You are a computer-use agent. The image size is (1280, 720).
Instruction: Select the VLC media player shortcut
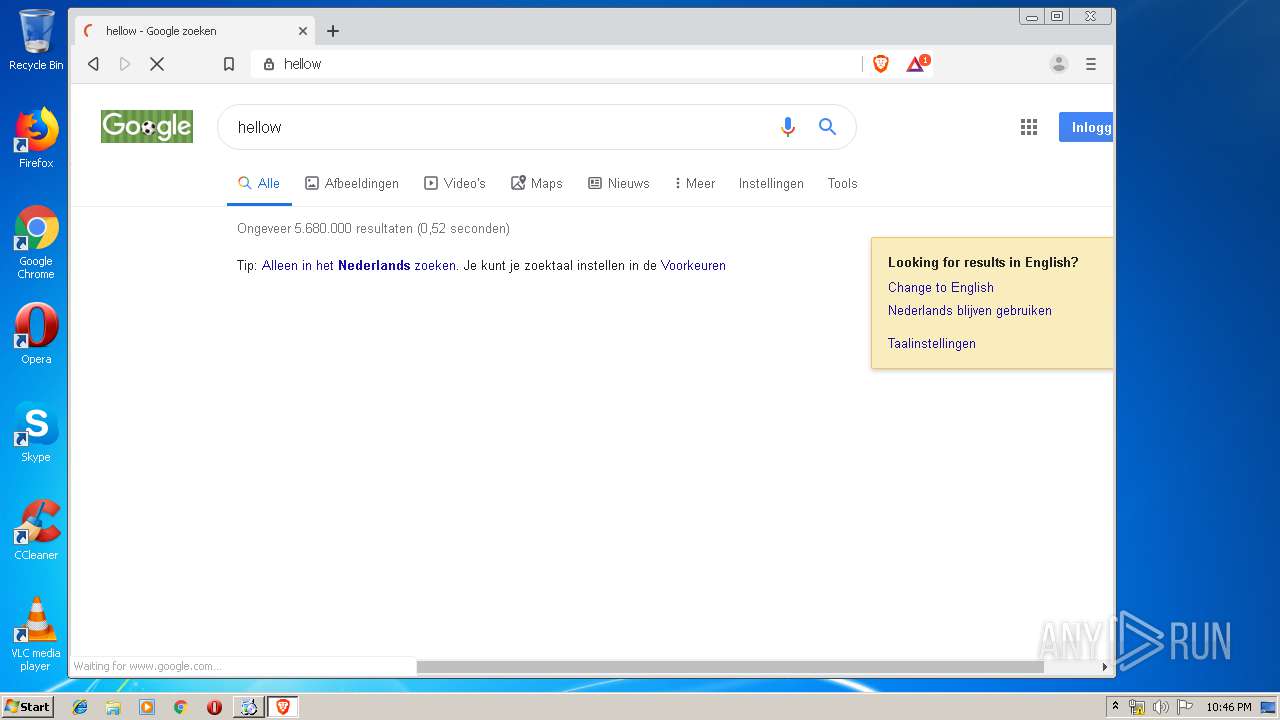point(36,634)
